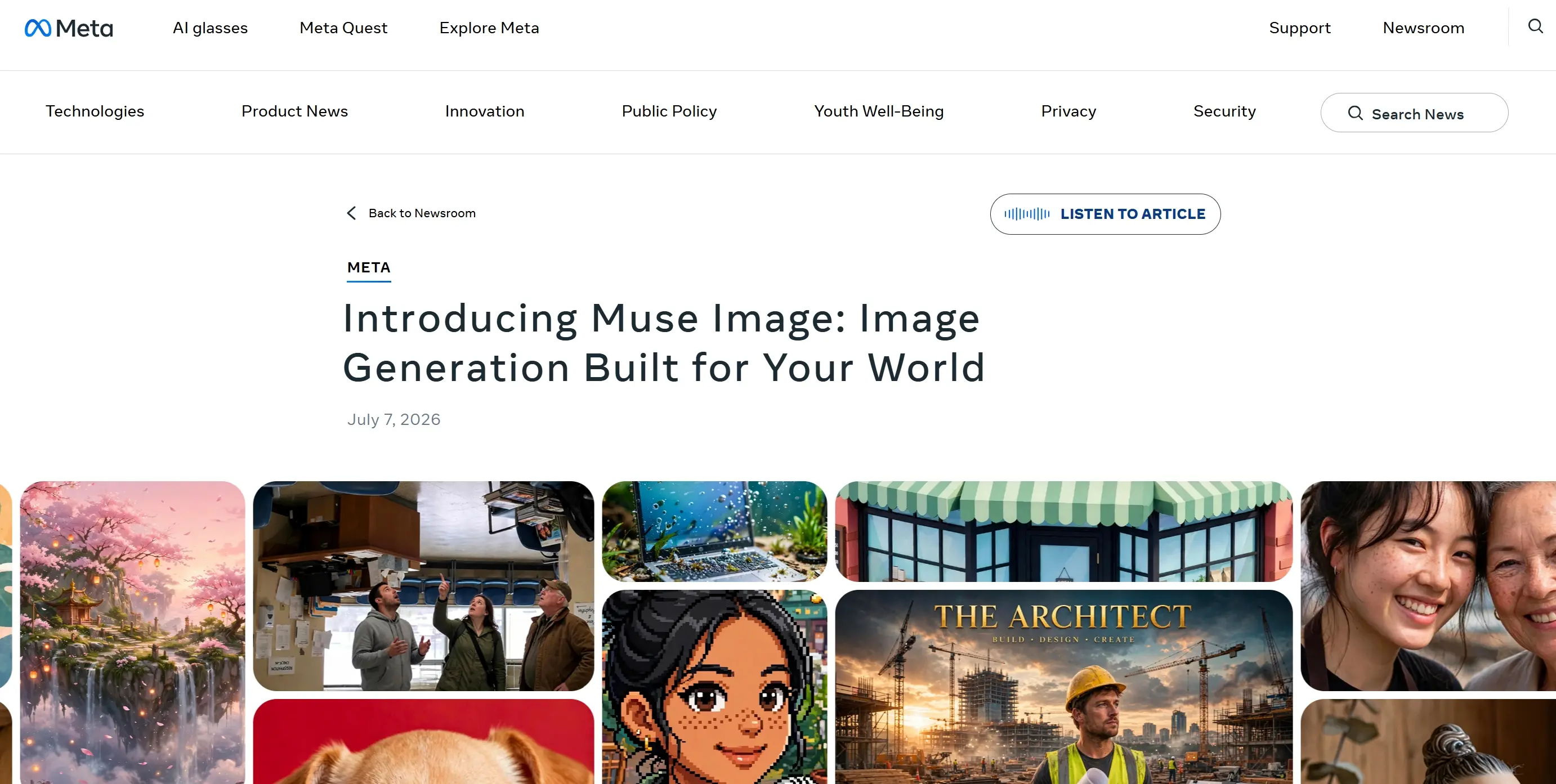Select the Security category

[1224, 112]
